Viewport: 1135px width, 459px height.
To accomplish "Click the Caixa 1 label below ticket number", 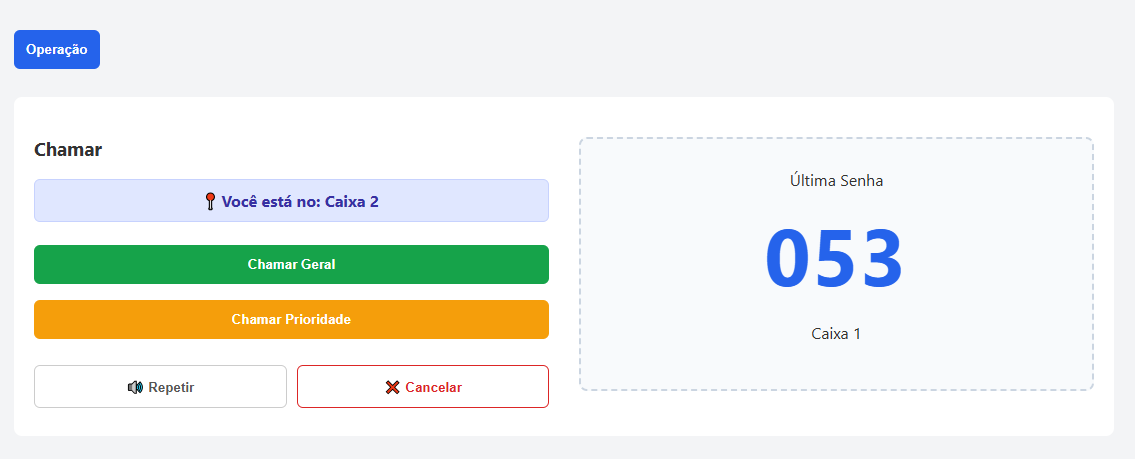I will (836, 333).
